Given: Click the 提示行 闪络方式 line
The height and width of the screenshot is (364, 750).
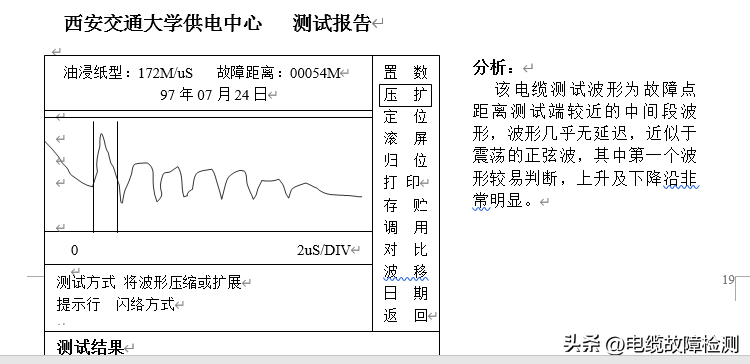Looking at the screenshot, I should coord(115,304).
